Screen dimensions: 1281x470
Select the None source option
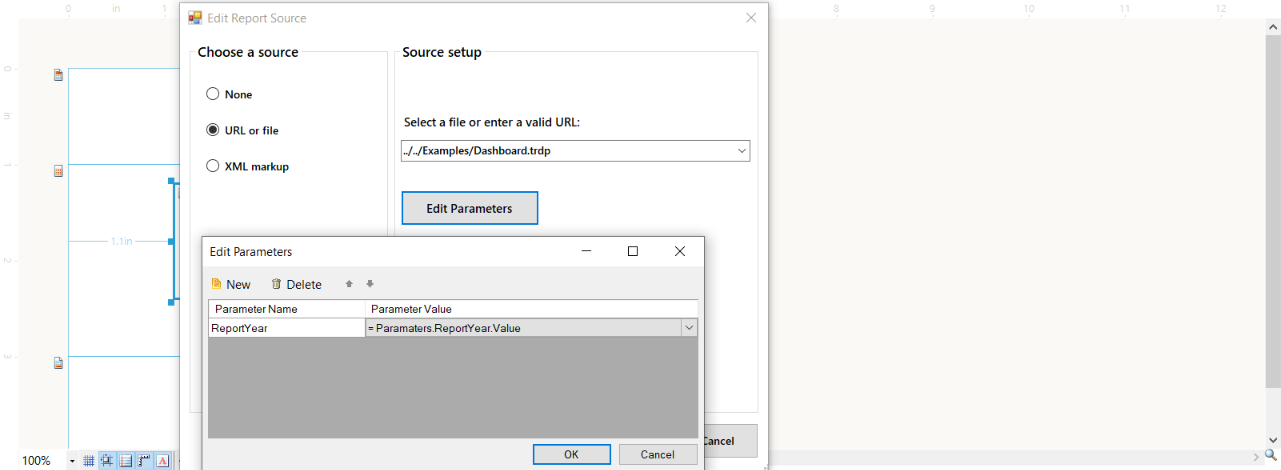tap(213, 94)
